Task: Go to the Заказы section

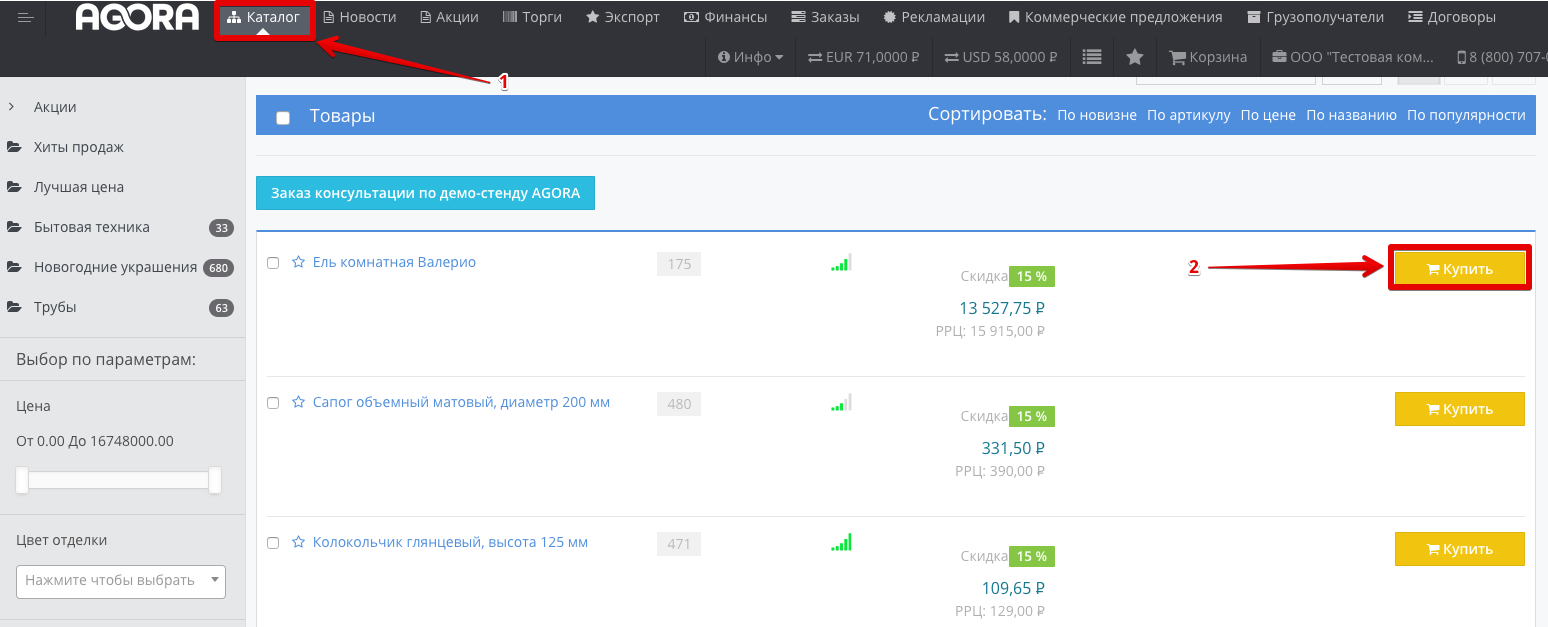Action: click(x=822, y=17)
